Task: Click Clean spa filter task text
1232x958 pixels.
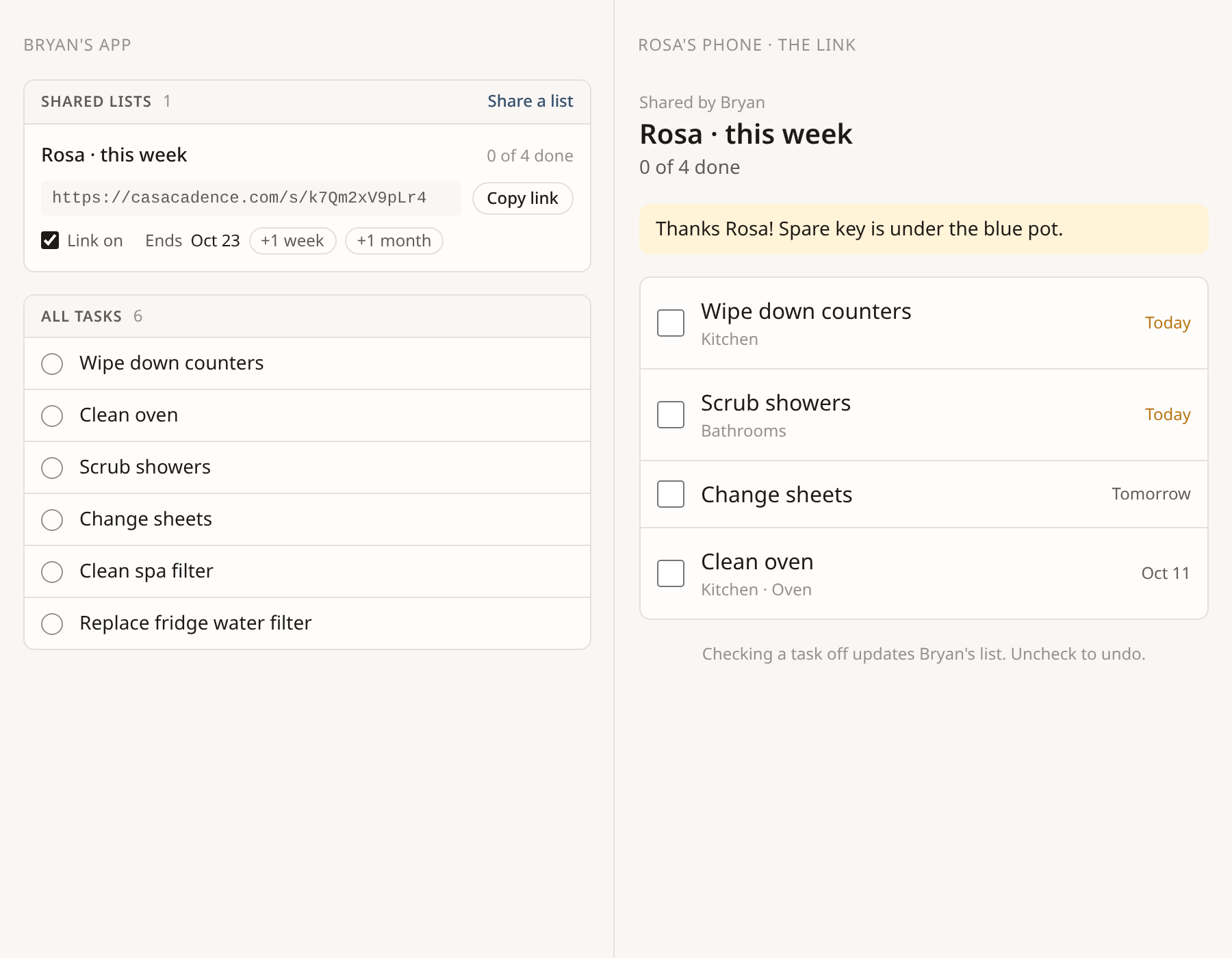Action: tap(146, 571)
